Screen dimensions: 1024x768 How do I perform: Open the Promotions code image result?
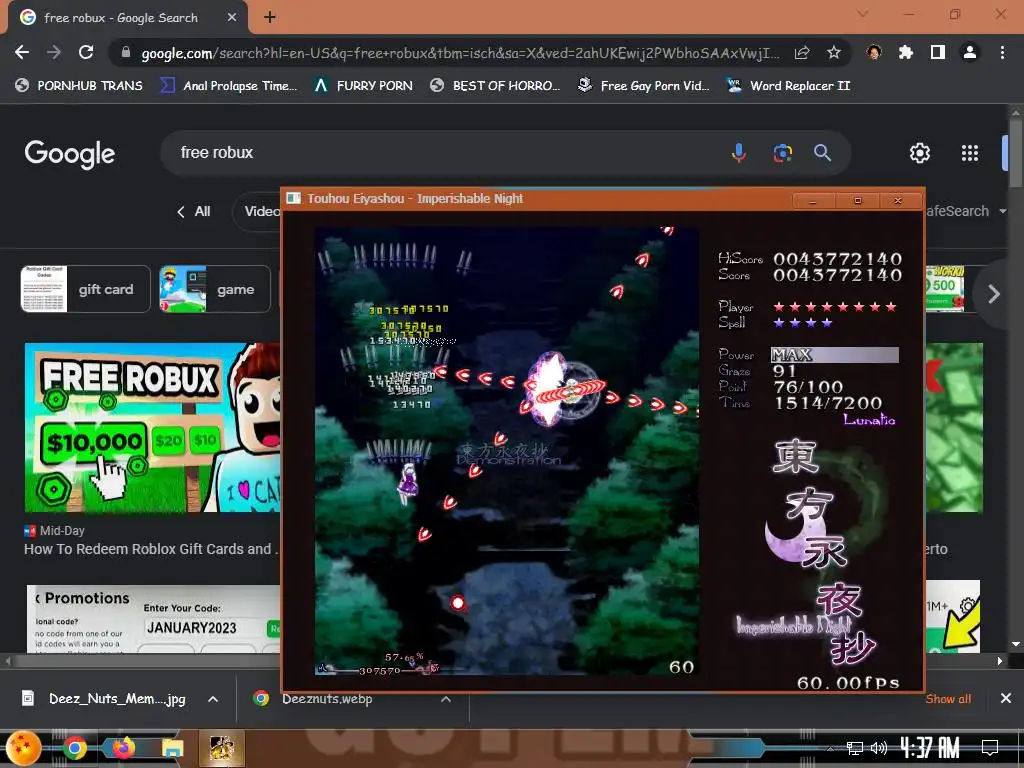click(x=153, y=618)
